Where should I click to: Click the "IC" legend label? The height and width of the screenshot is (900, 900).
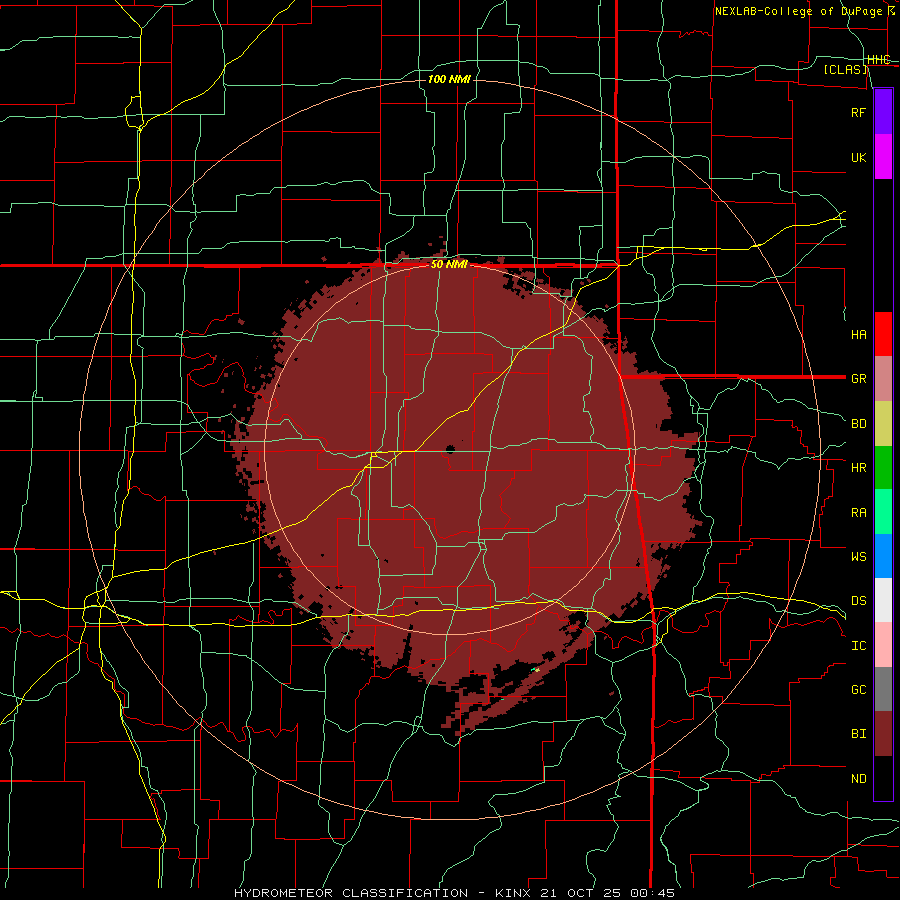[x=858, y=645]
